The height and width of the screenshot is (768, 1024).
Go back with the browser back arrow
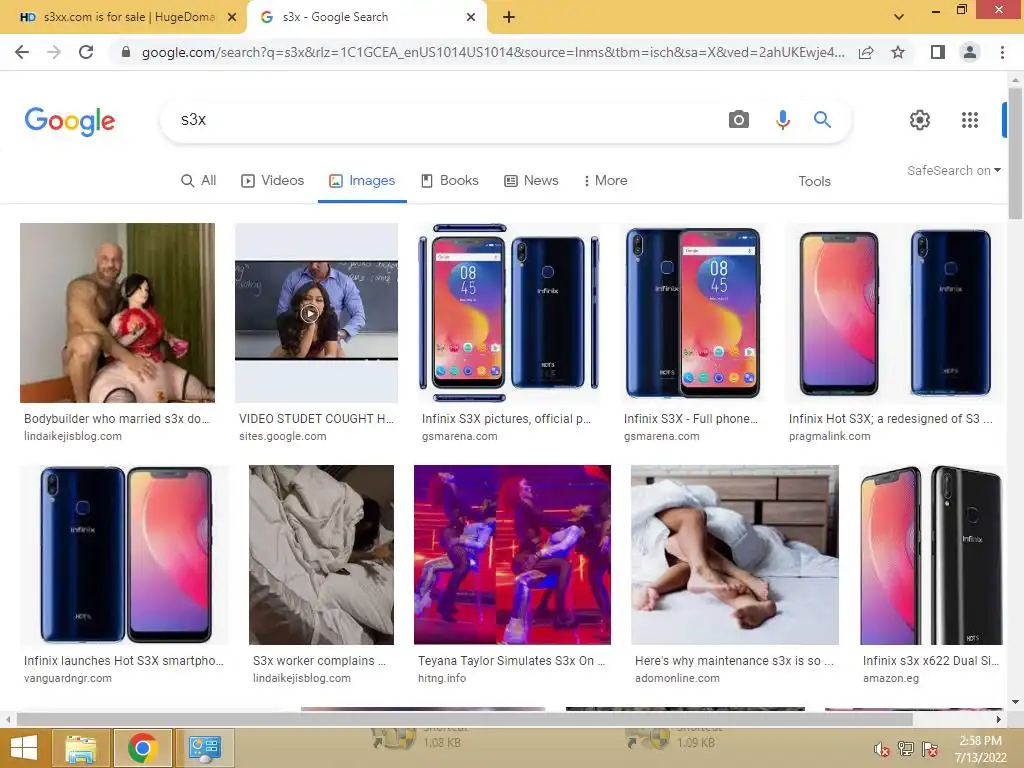22,52
